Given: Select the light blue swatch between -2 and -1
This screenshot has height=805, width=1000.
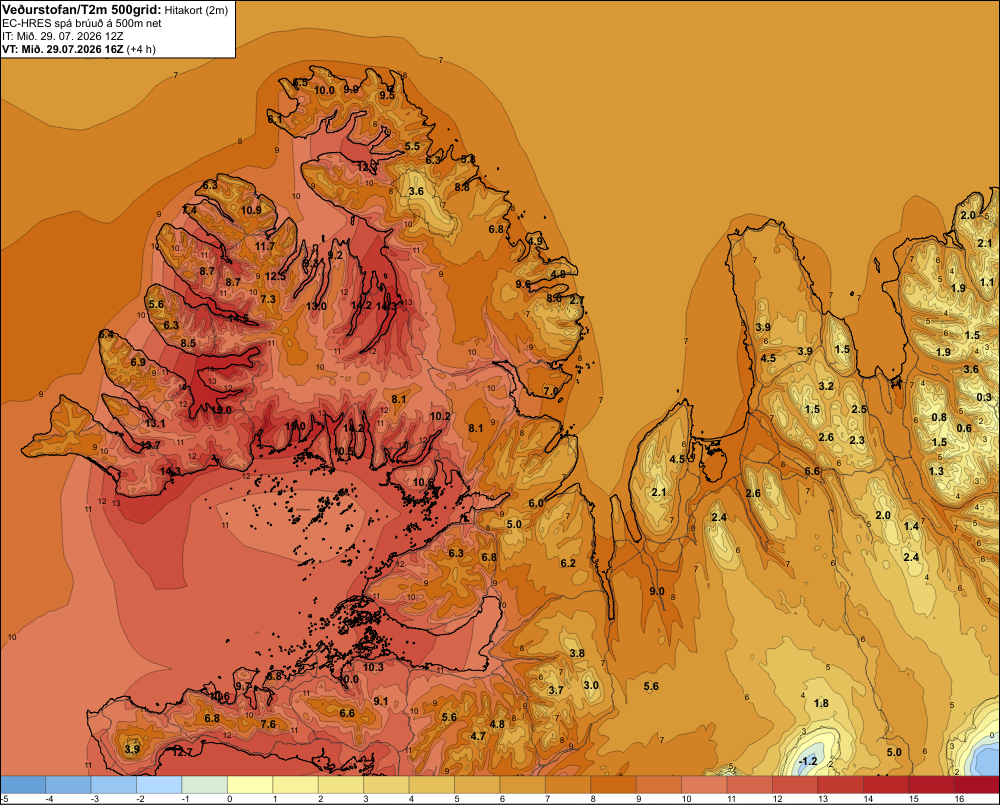Looking at the screenshot, I should point(159,785).
